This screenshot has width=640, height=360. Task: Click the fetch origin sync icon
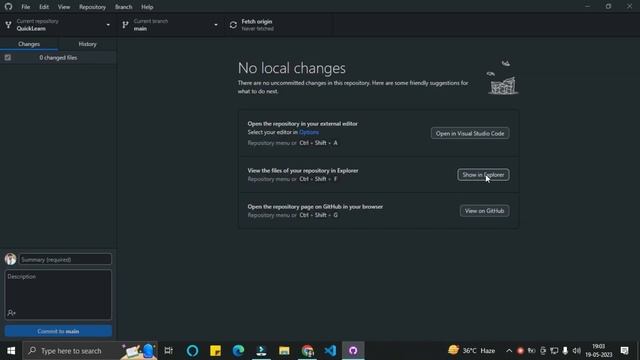click(233, 25)
